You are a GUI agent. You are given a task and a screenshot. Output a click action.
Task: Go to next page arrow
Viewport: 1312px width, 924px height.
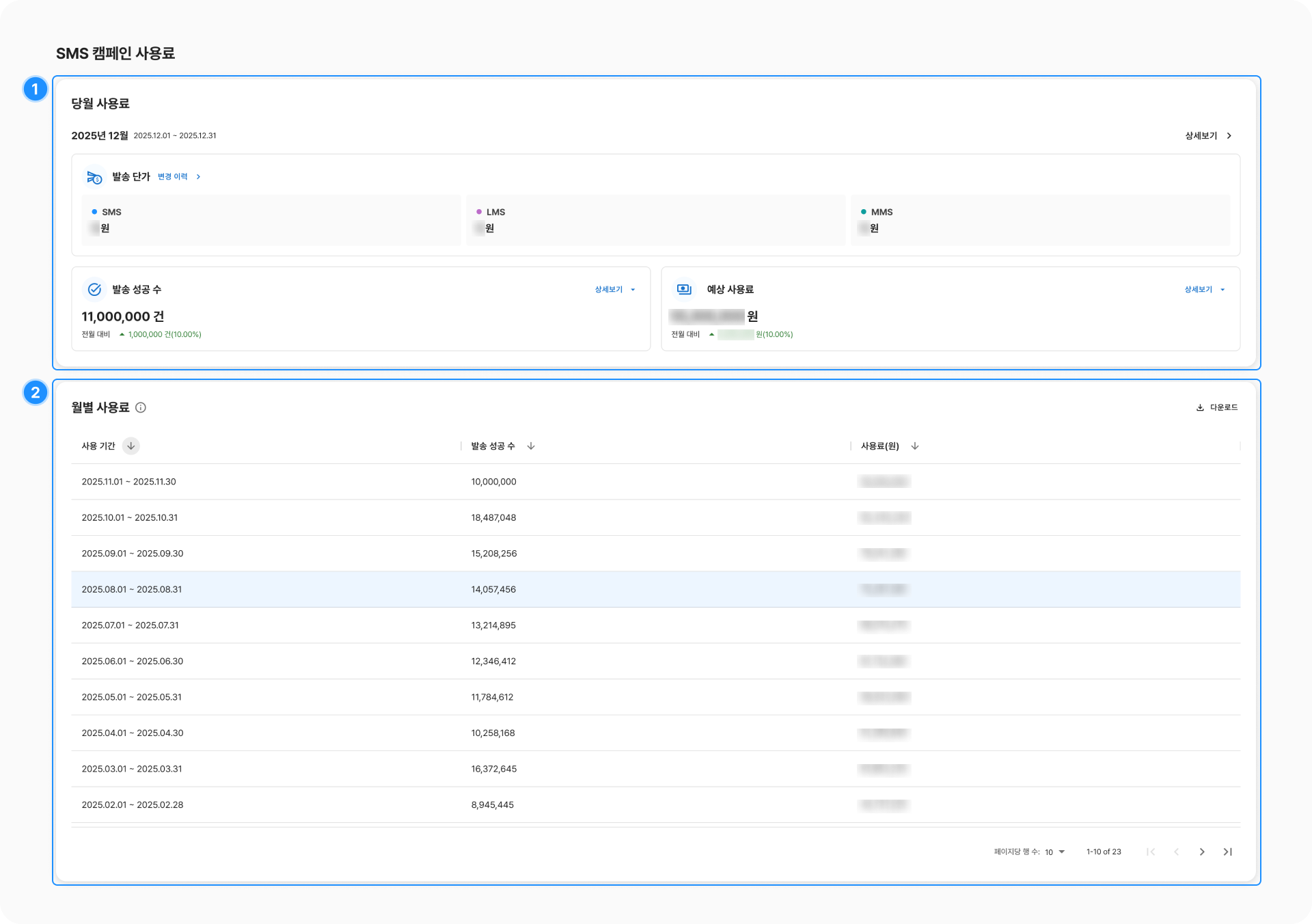pyautogui.click(x=1202, y=852)
